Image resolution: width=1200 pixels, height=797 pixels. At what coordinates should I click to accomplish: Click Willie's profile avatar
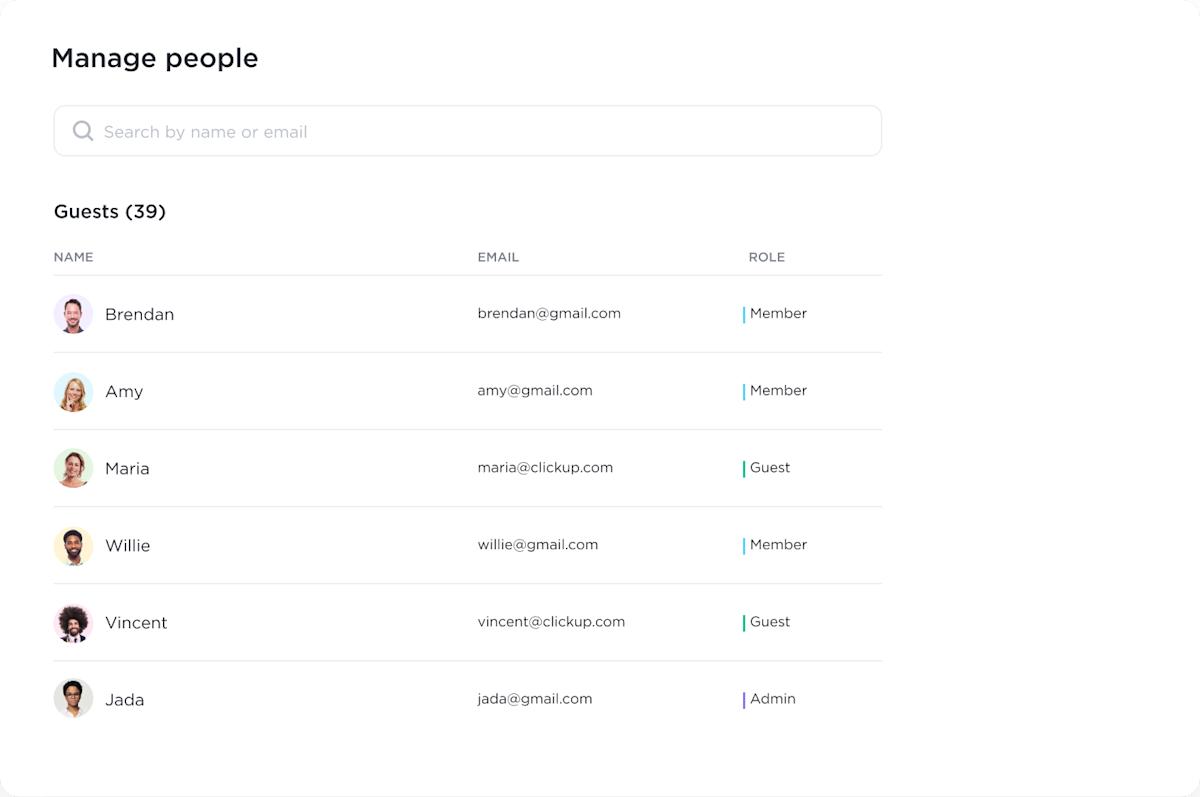pyautogui.click(x=73, y=546)
